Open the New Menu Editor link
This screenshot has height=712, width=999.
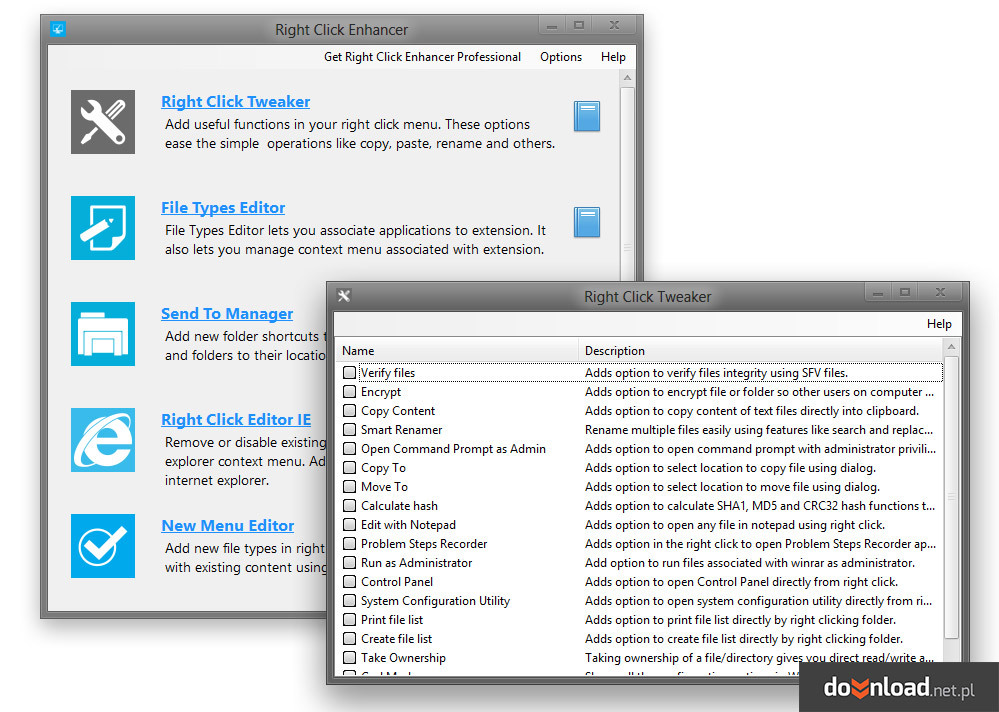[x=227, y=526]
